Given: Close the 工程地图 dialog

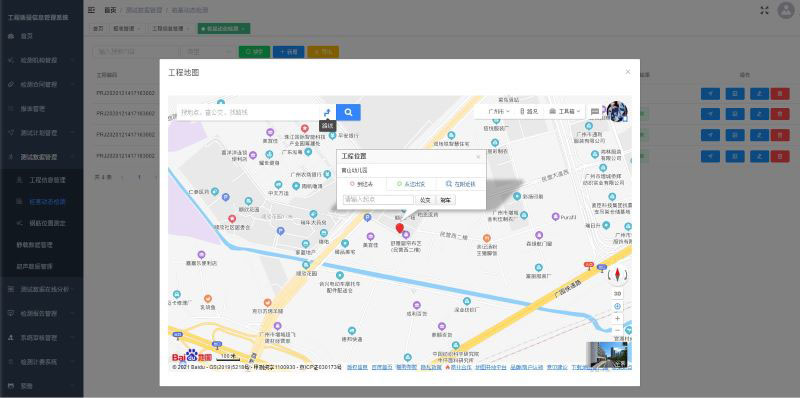Looking at the screenshot, I should (628, 72).
